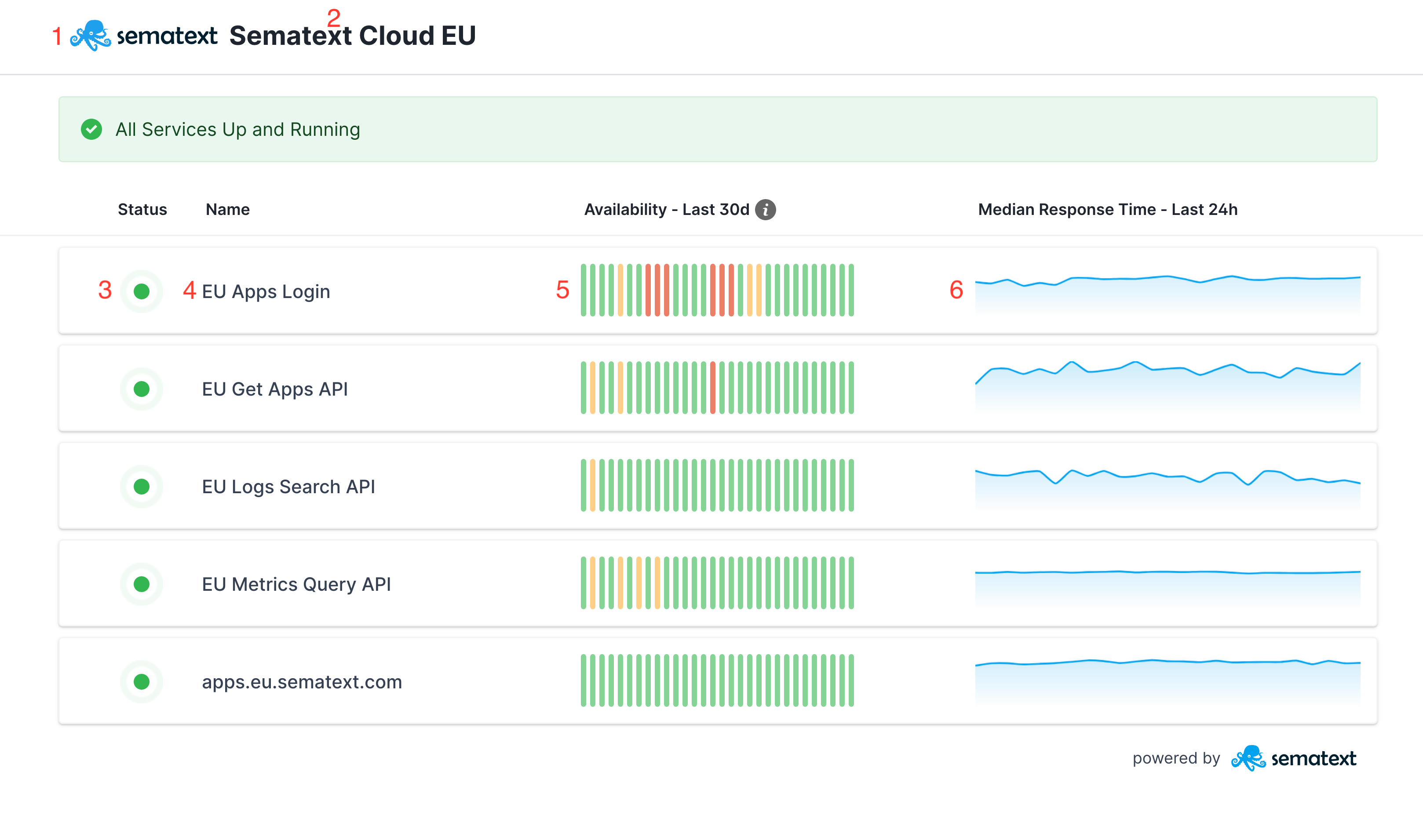Image resolution: width=1423 pixels, height=840 pixels.
Task: Click the Status column header
Action: tap(142, 209)
